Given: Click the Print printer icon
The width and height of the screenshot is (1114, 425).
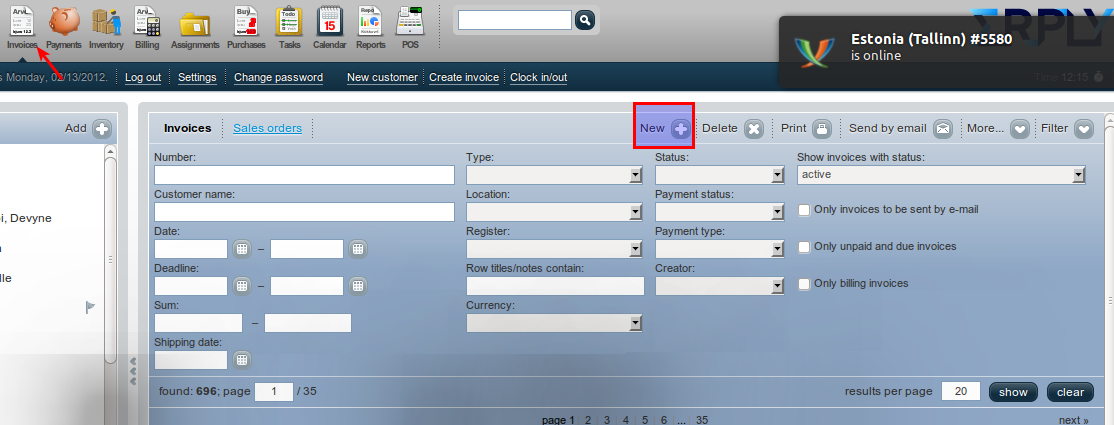Looking at the screenshot, I should point(822,129).
